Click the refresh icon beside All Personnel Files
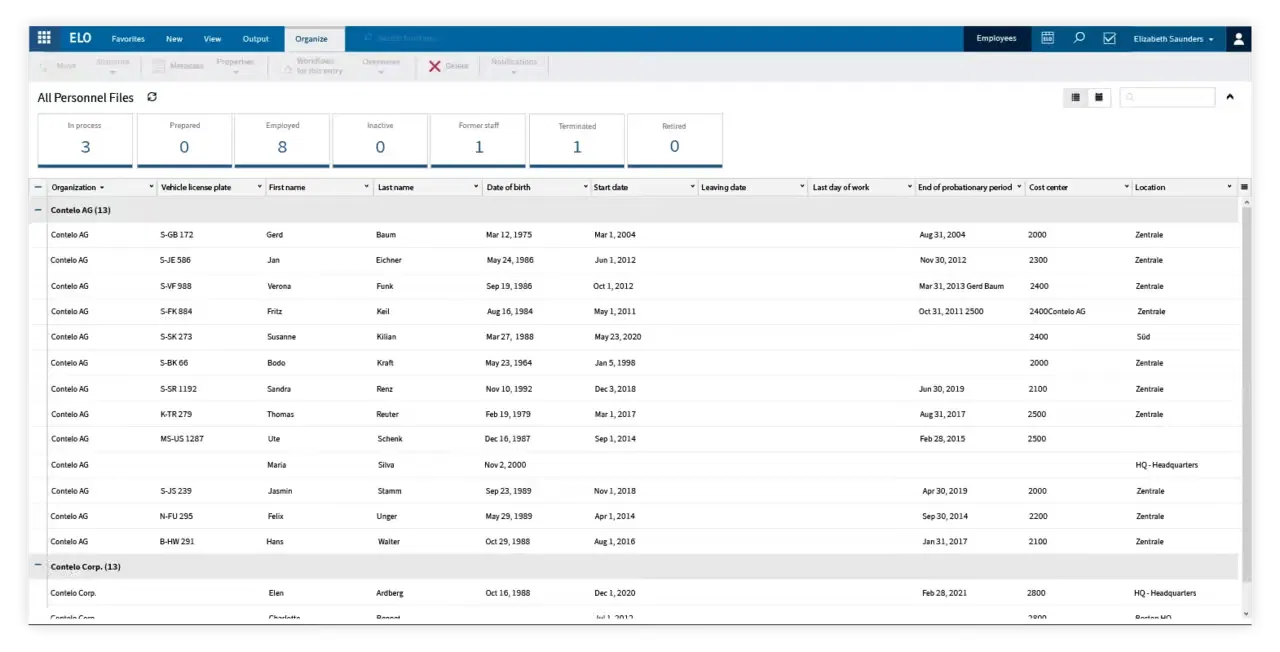 pos(151,97)
